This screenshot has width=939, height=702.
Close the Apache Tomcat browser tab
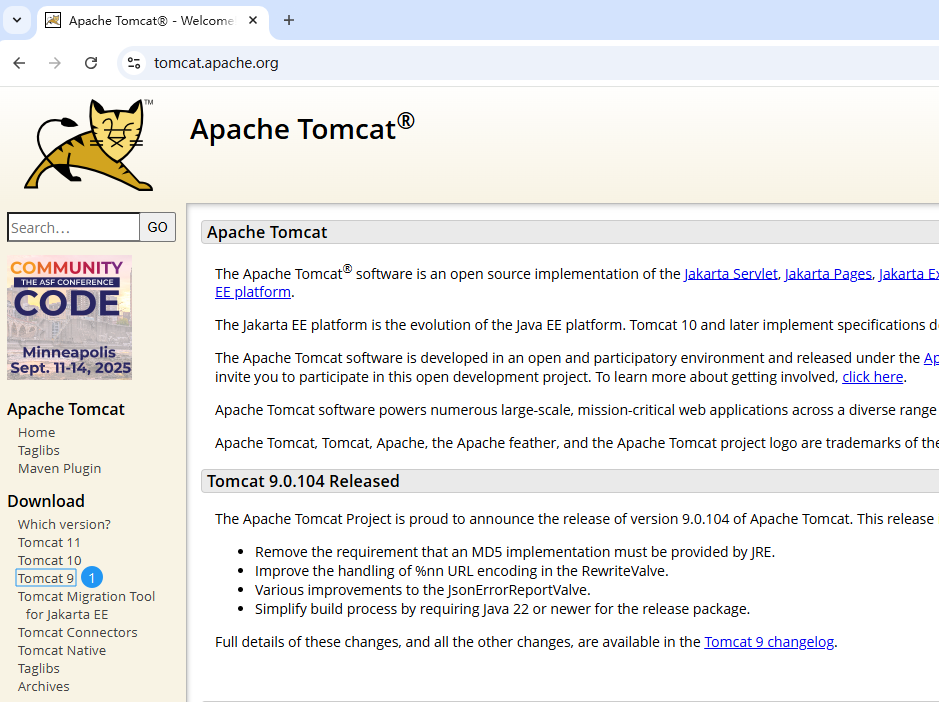pyautogui.click(x=253, y=20)
